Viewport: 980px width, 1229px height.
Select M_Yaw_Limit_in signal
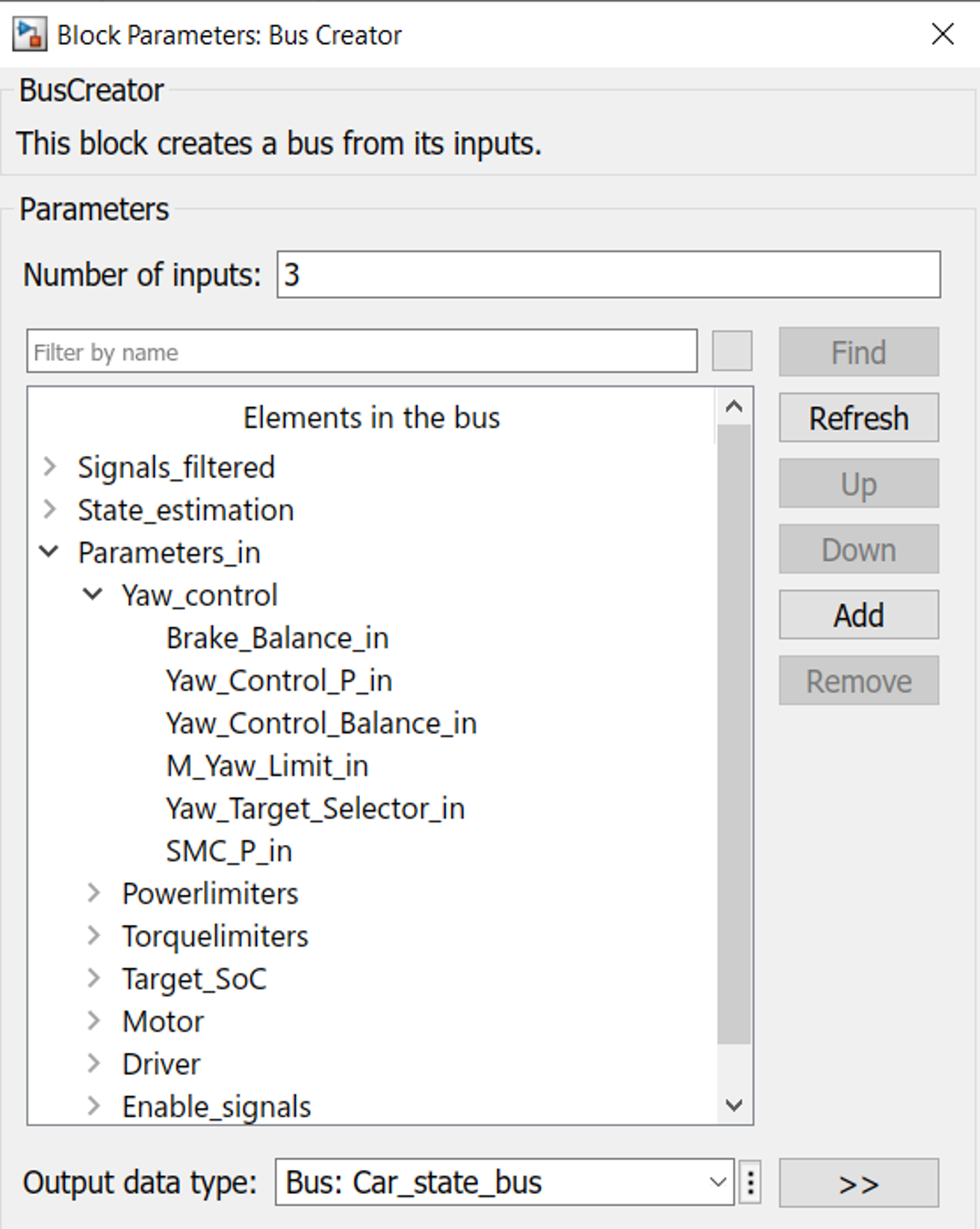click(x=267, y=766)
